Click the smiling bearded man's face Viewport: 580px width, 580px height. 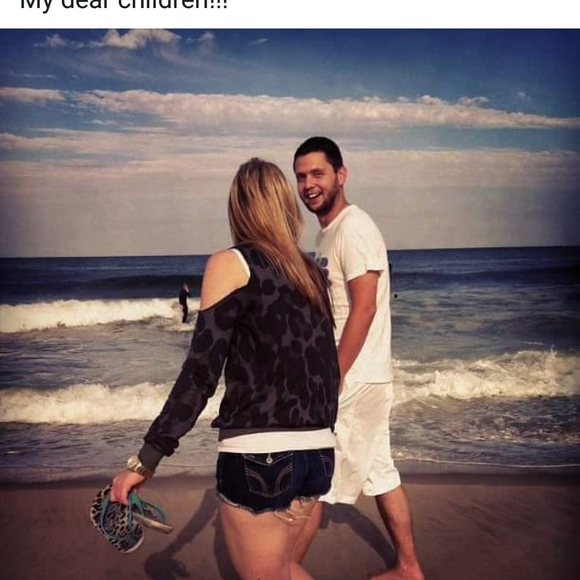318,182
